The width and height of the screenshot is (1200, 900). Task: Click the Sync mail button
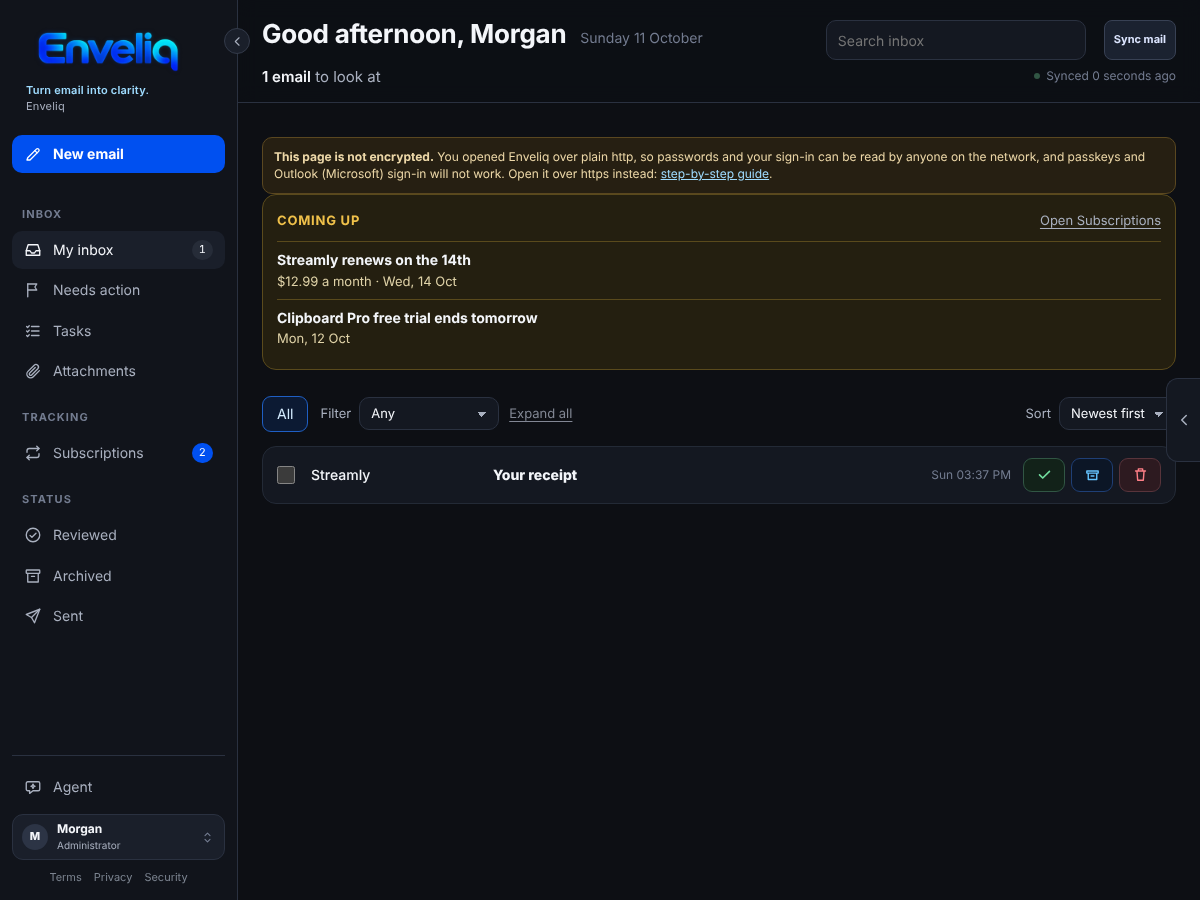tap(1140, 40)
